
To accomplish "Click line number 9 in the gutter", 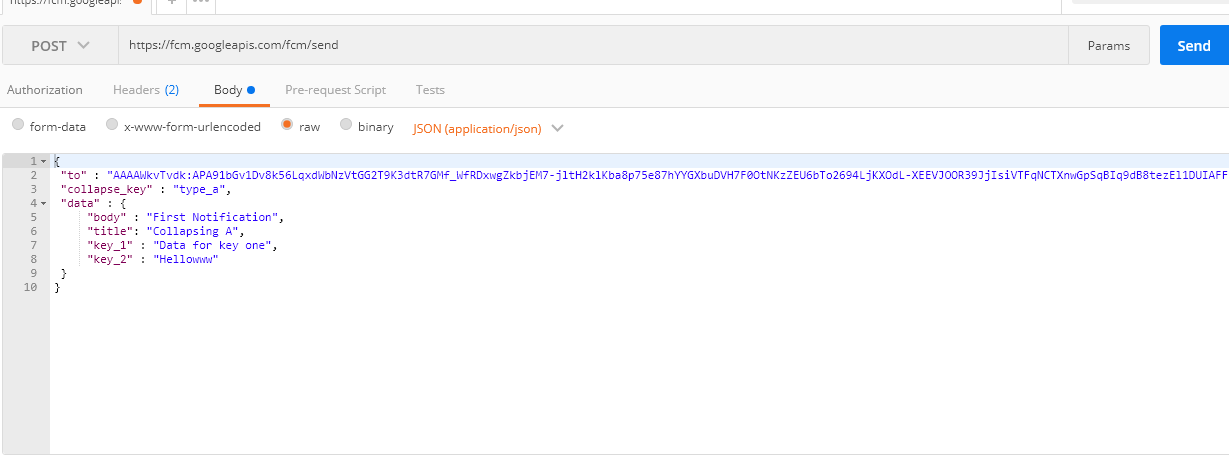I will [x=34, y=273].
